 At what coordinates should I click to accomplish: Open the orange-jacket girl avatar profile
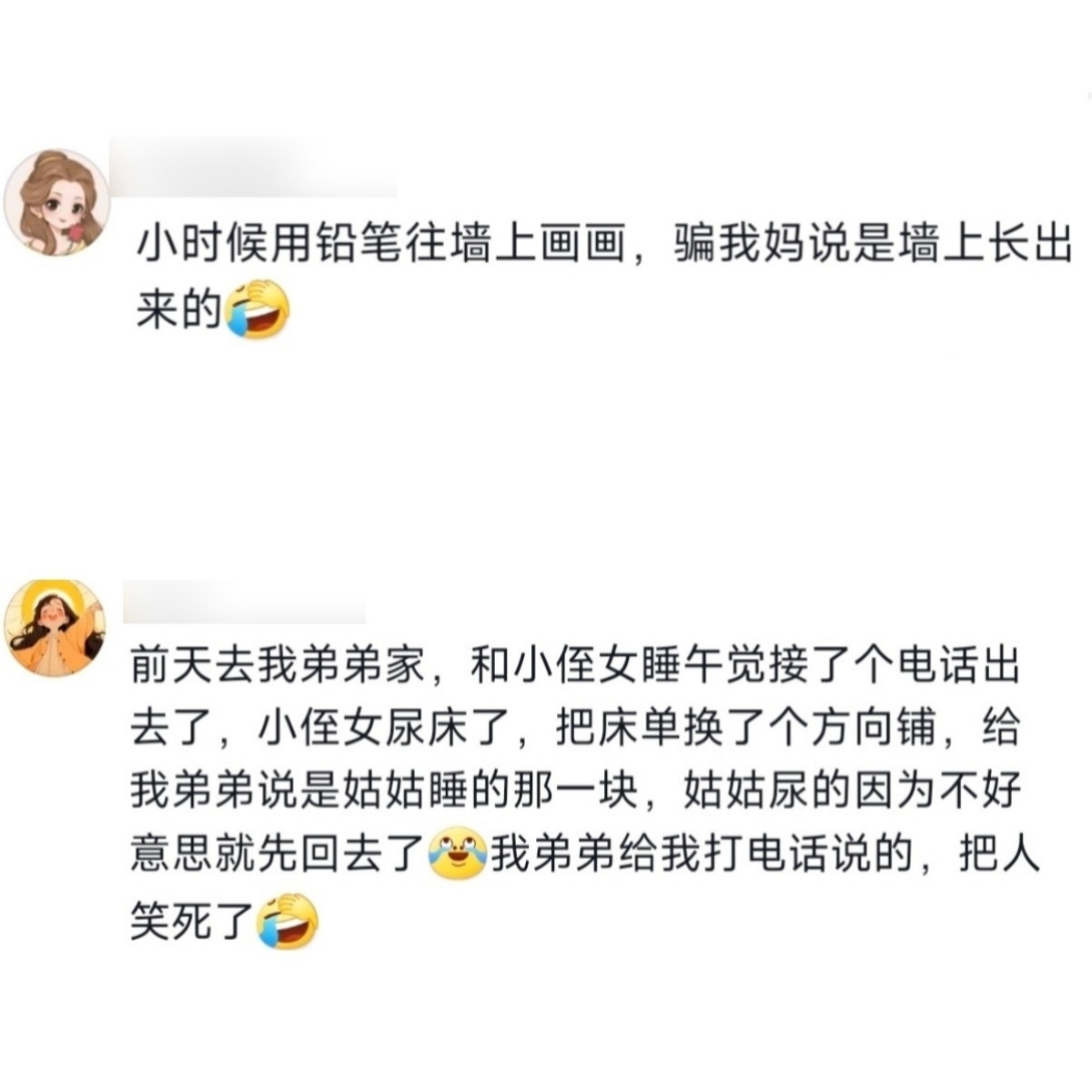click(x=55, y=628)
